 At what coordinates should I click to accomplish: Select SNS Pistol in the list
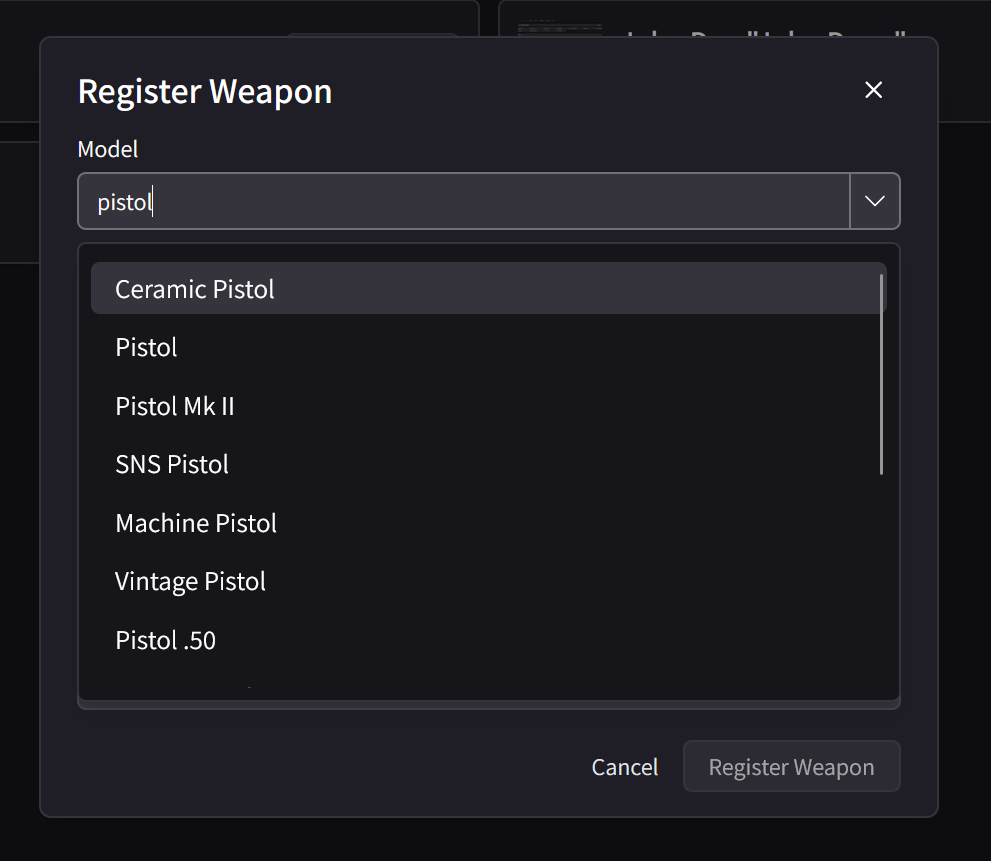171,464
